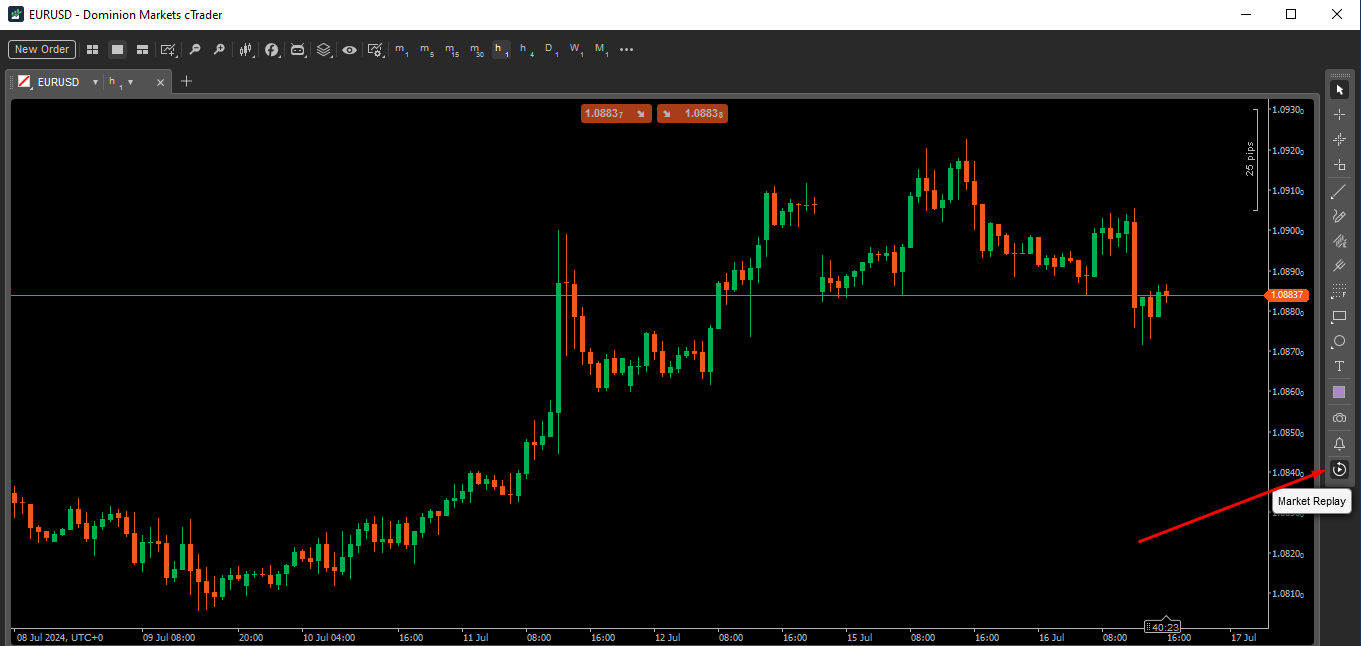Select the Text drawing tool
Screen dimensions: 1361x646
(x=1339, y=366)
